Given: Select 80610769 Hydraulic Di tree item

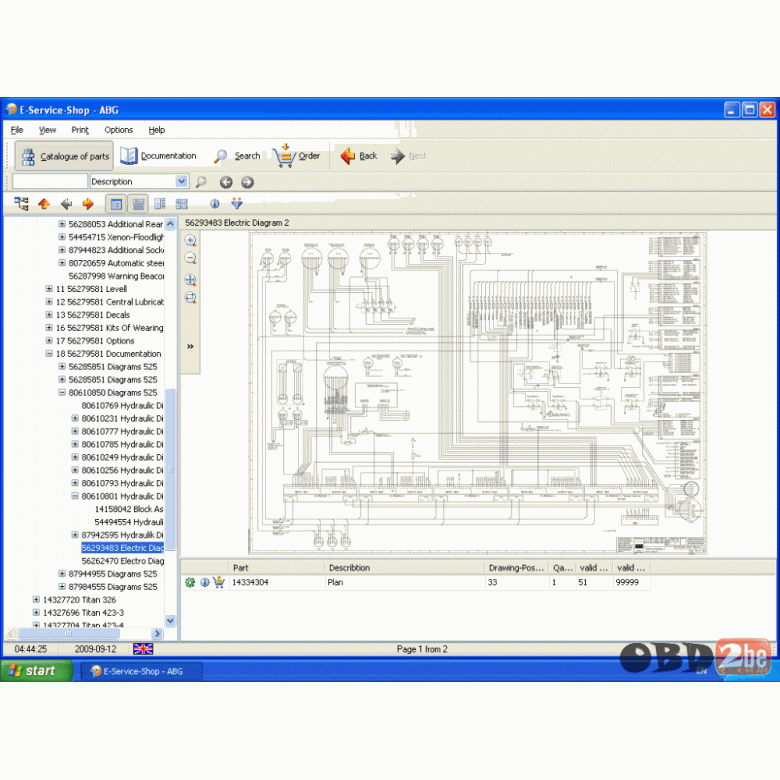Looking at the screenshot, I should point(122,405).
